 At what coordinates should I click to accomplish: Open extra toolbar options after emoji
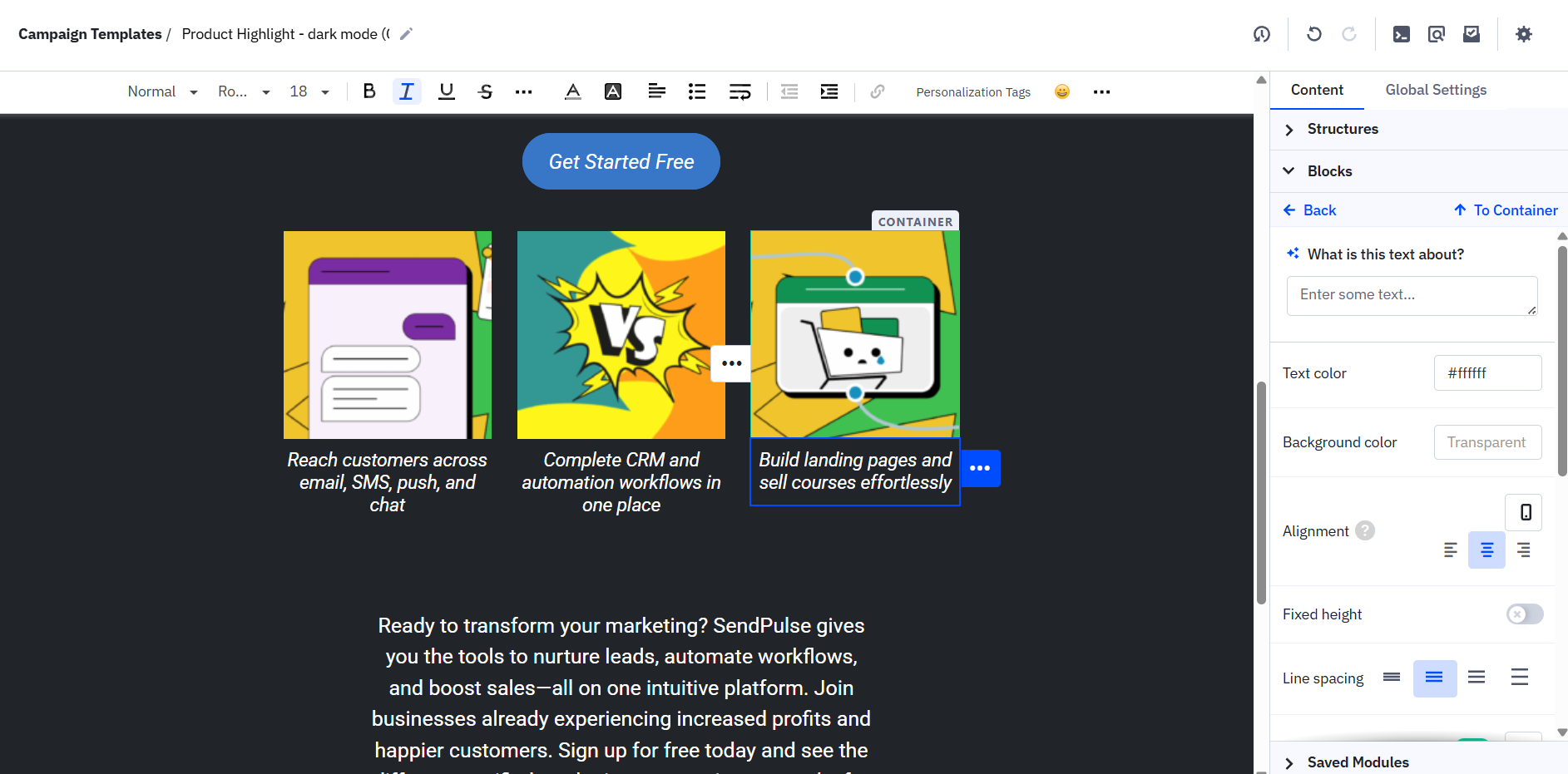(1102, 91)
